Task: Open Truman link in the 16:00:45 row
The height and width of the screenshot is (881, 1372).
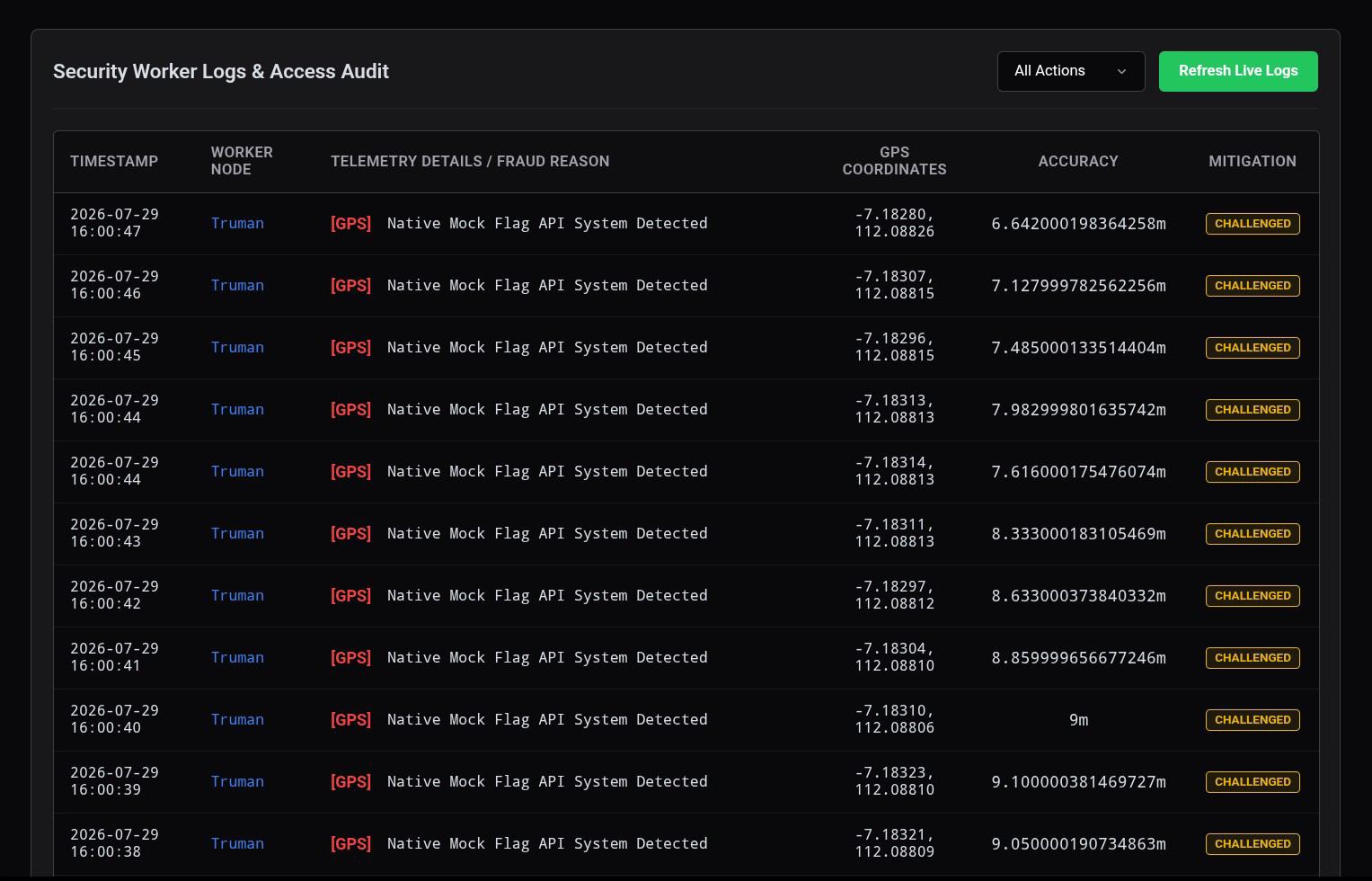Action: click(x=237, y=347)
